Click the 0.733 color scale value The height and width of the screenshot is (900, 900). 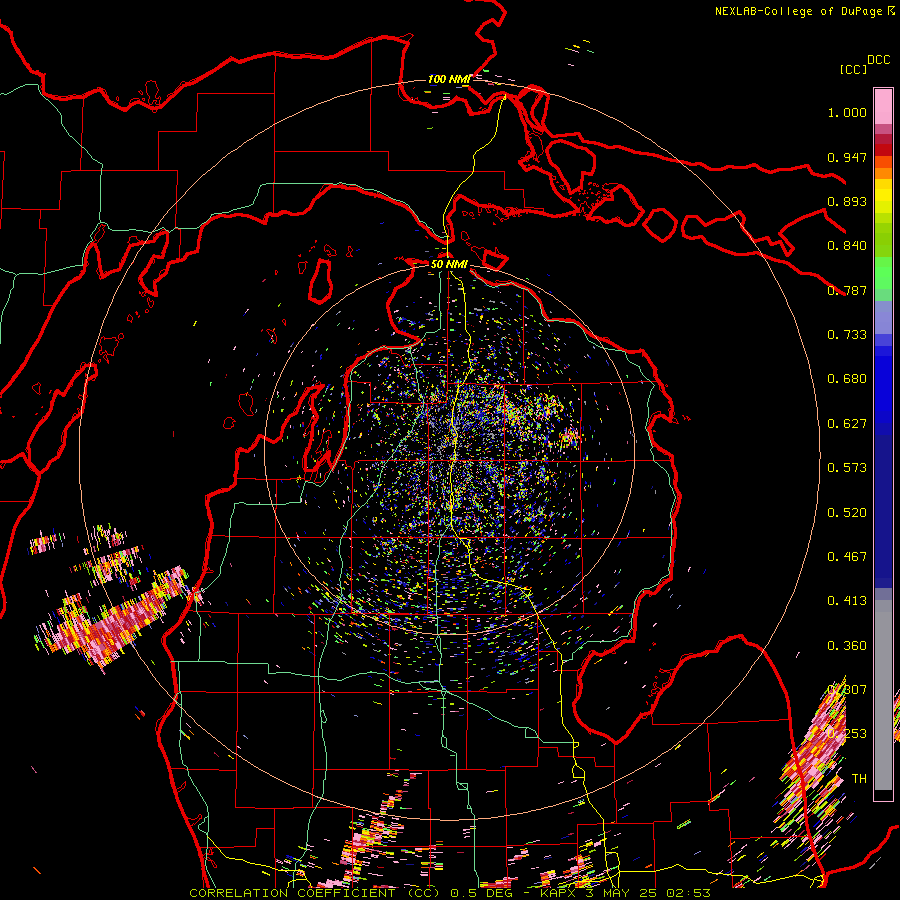(x=847, y=335)
